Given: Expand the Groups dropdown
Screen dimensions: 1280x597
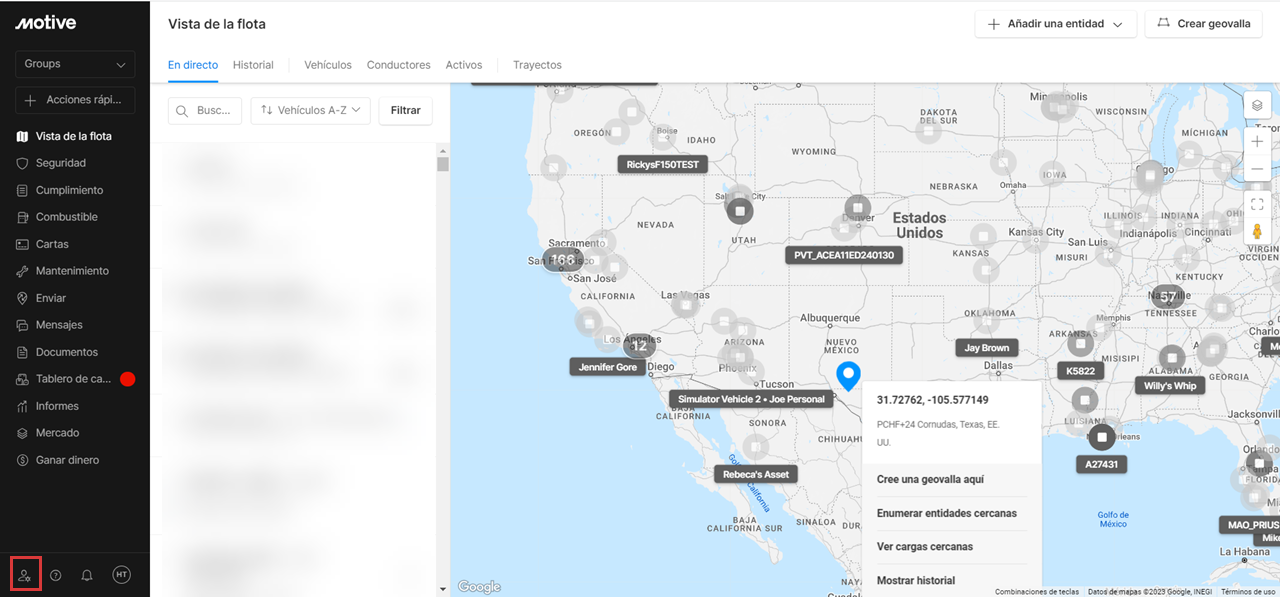Looking at the screenshot, I should 75,64.
